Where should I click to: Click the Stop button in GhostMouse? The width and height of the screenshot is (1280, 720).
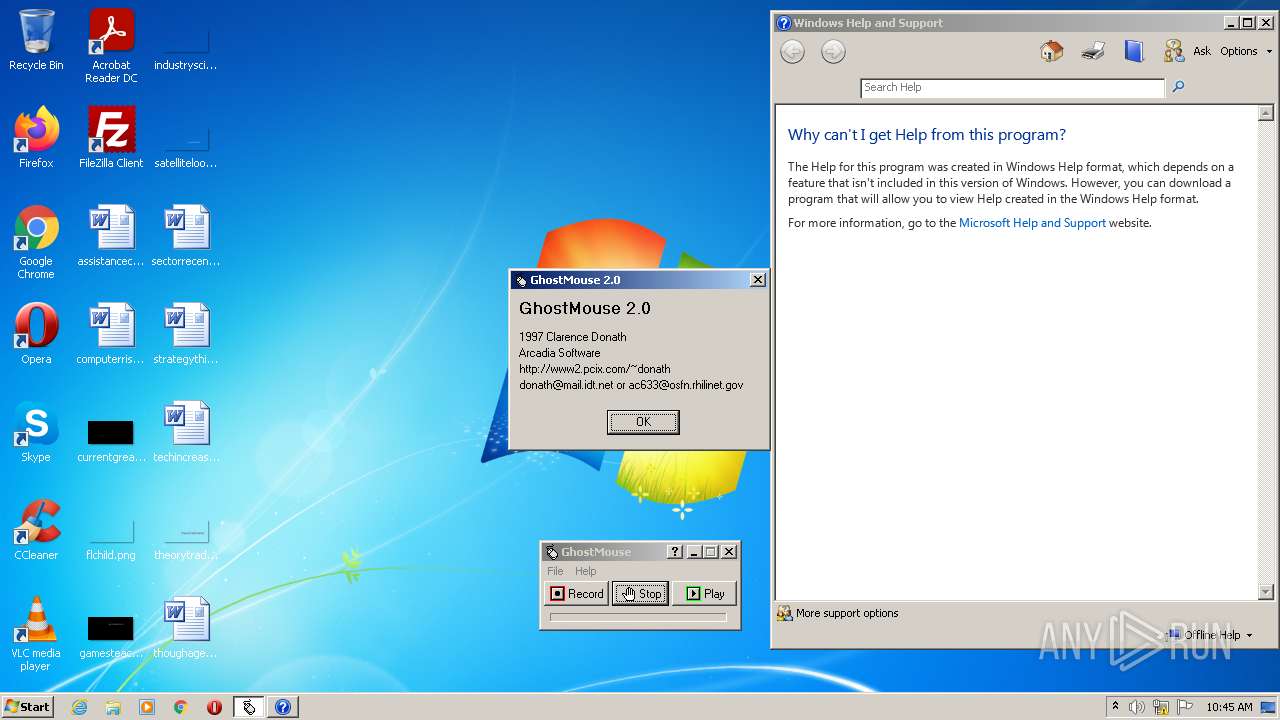[x=640, y=593]
